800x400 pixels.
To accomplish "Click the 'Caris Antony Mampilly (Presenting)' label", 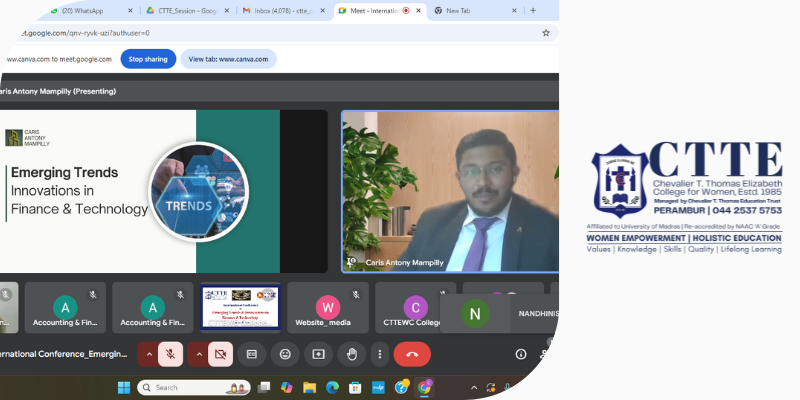I will click(x=57, y=91).
